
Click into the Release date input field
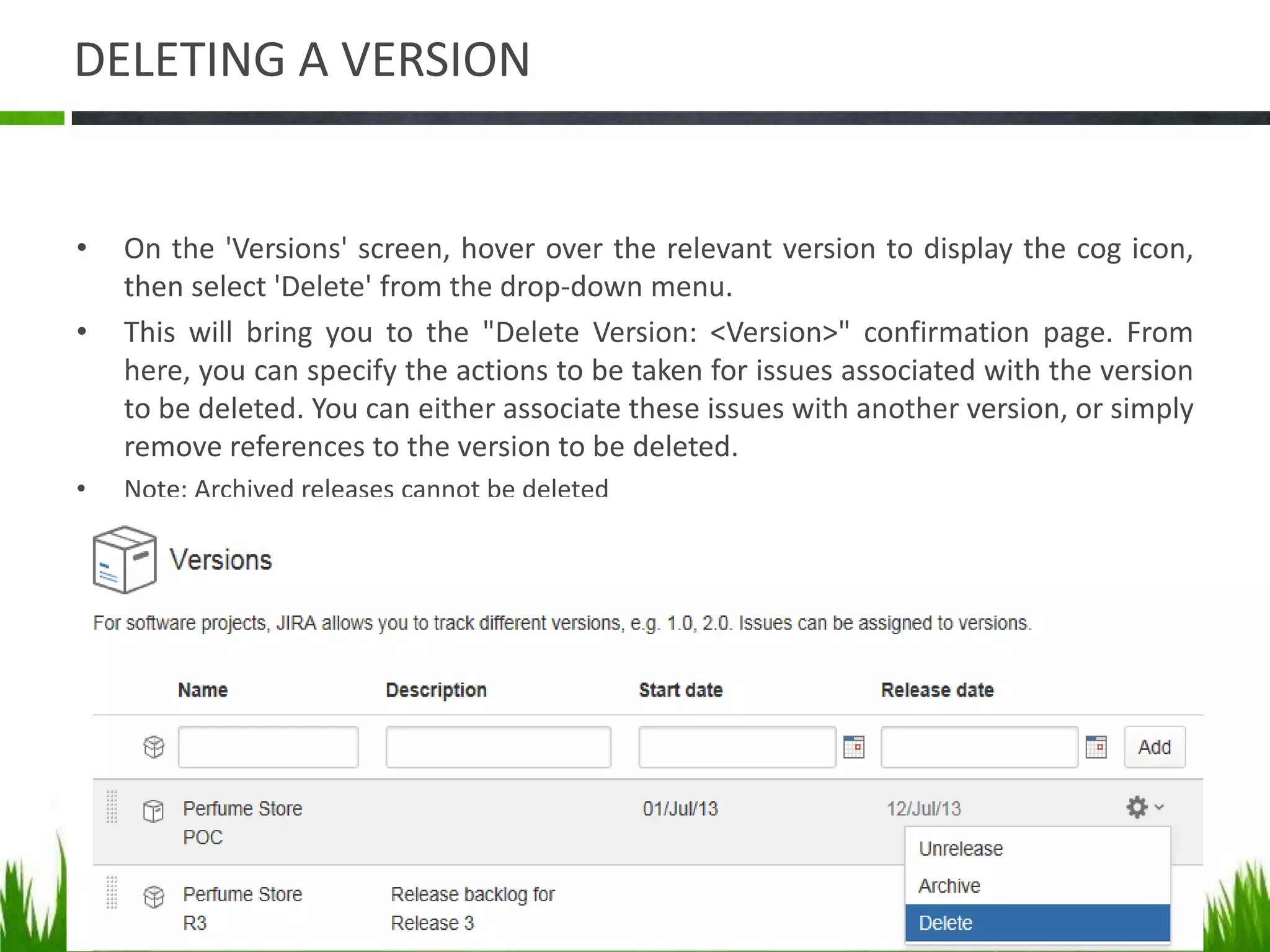(x=979, y=747)
